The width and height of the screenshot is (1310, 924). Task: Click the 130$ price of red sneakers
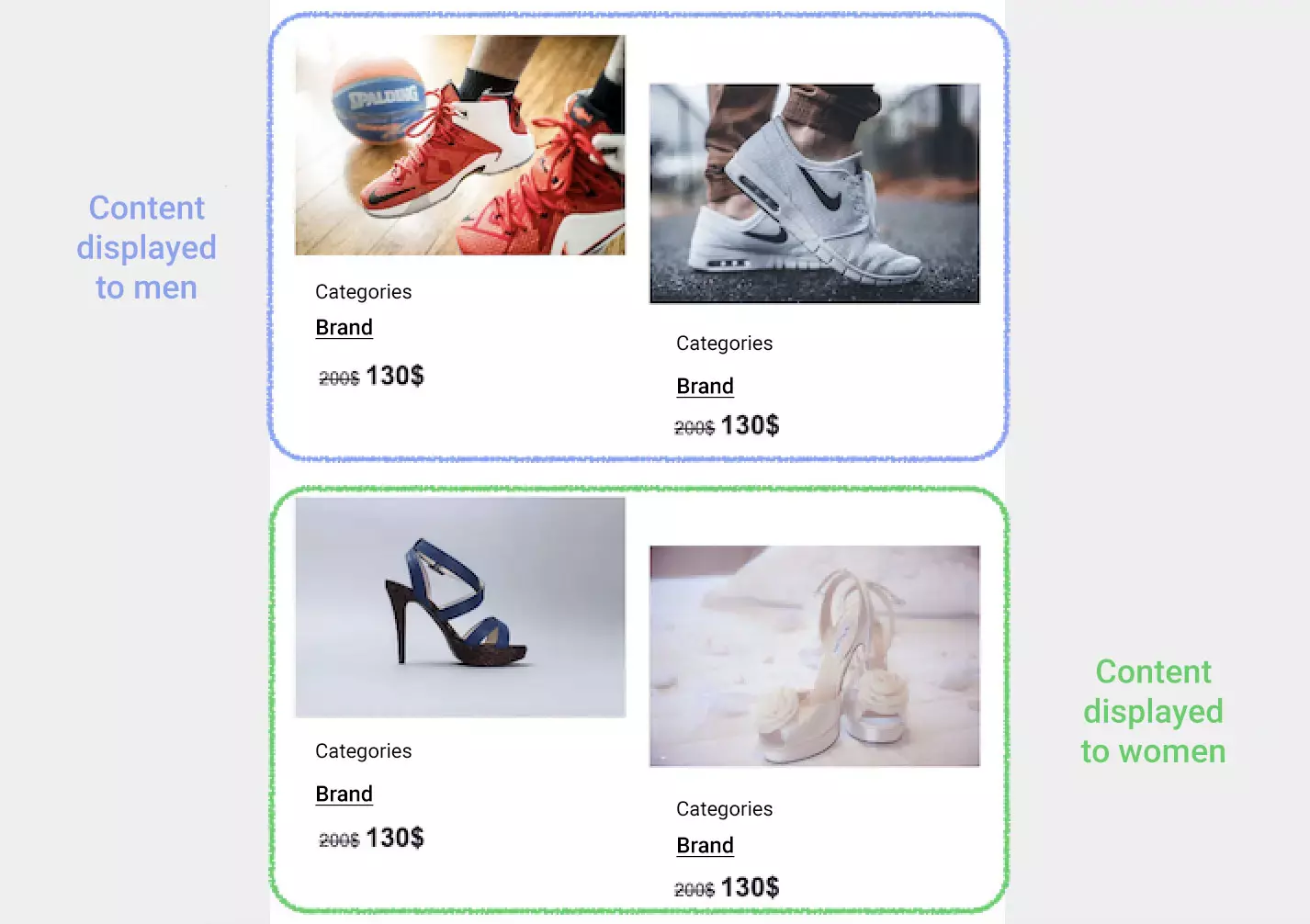395,376
